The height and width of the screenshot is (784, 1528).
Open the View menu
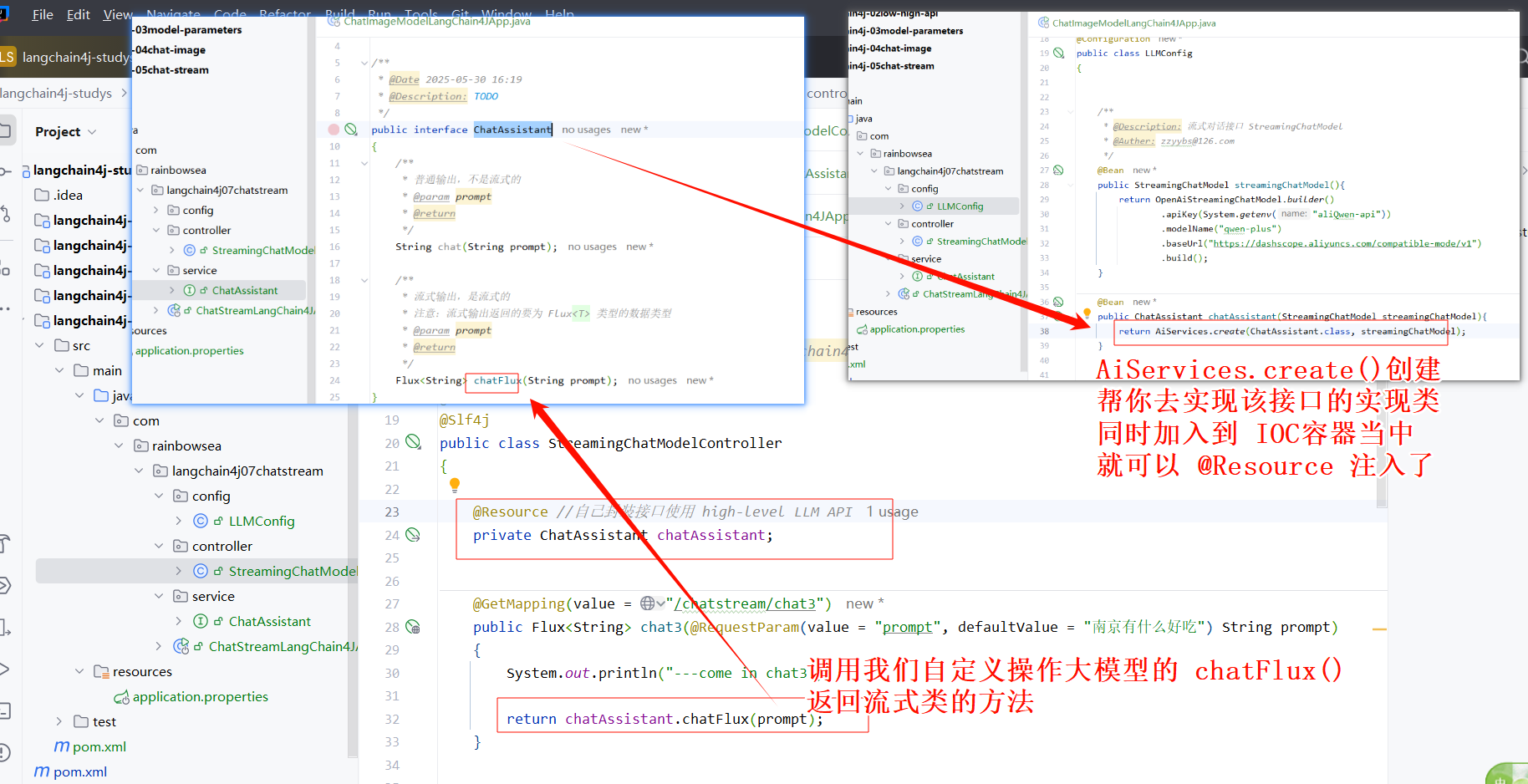tap(118, 14)
